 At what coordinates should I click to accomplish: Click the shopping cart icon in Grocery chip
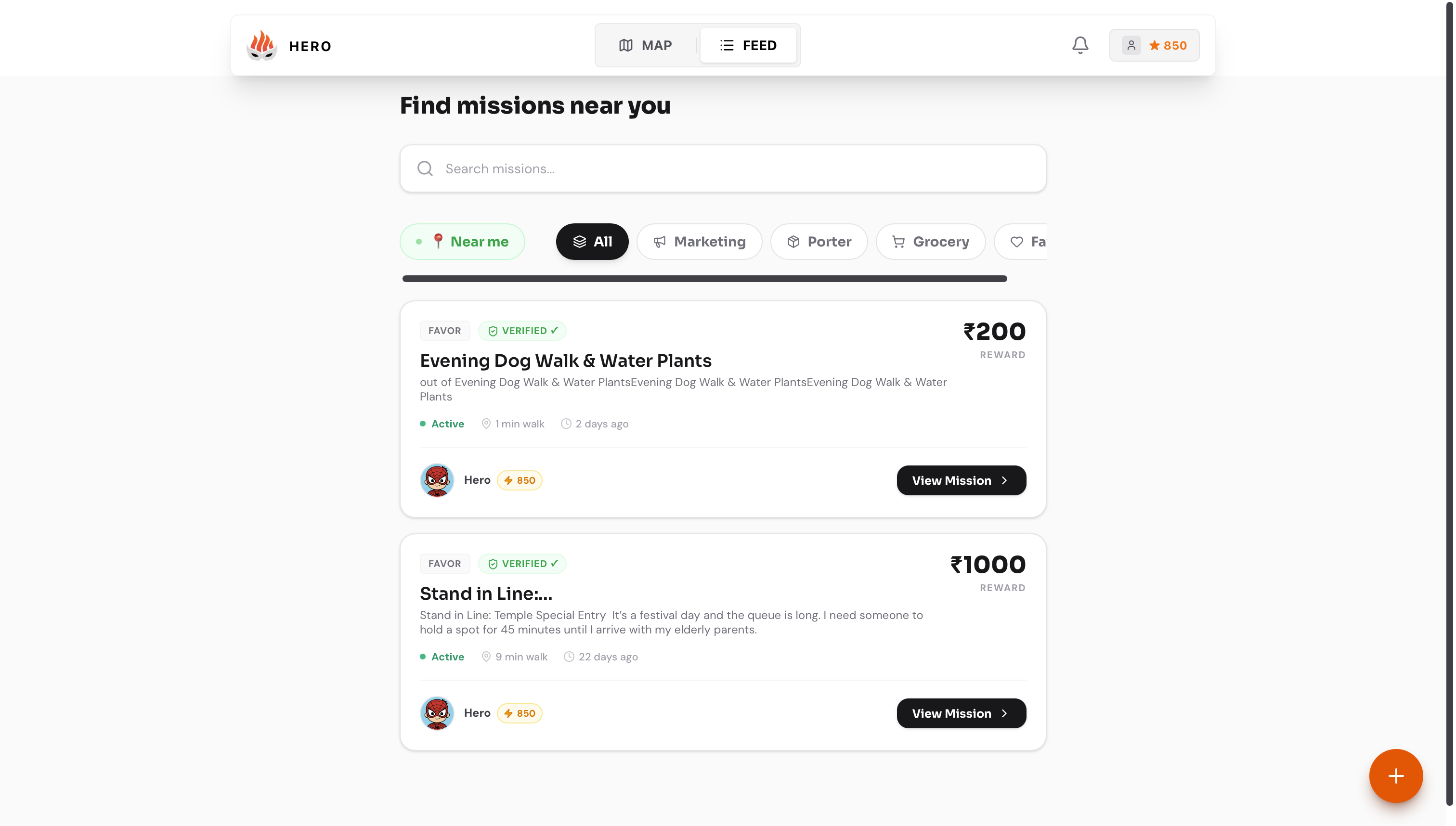pos(898,241)
